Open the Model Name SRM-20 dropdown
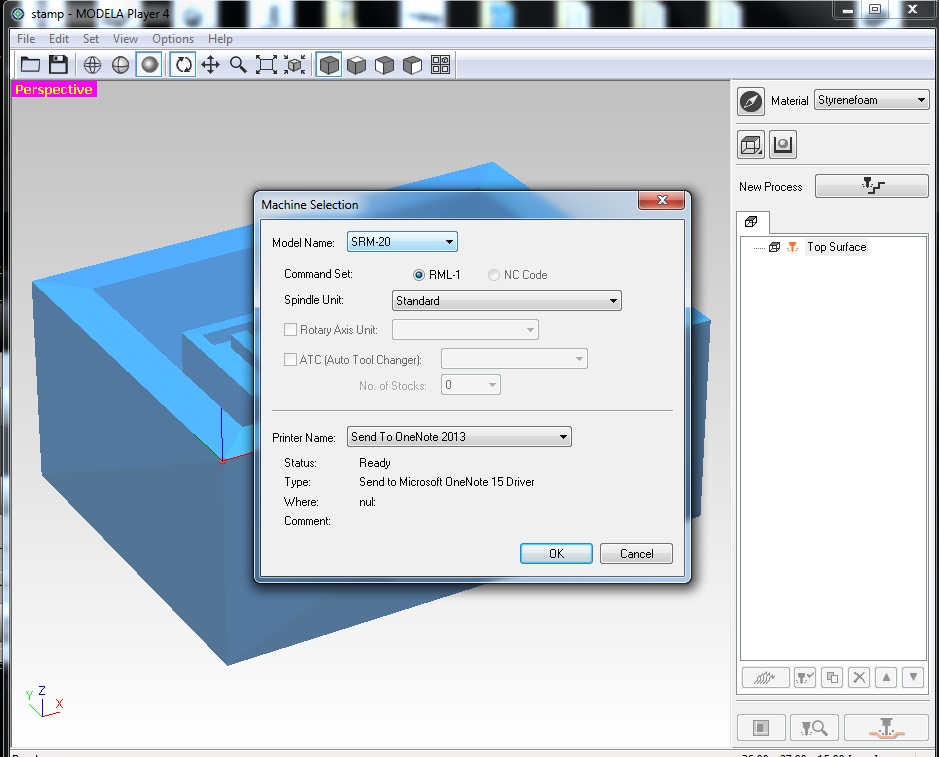Screen dimensions: 939x757 pyautogui.click(x=402, y=242)
